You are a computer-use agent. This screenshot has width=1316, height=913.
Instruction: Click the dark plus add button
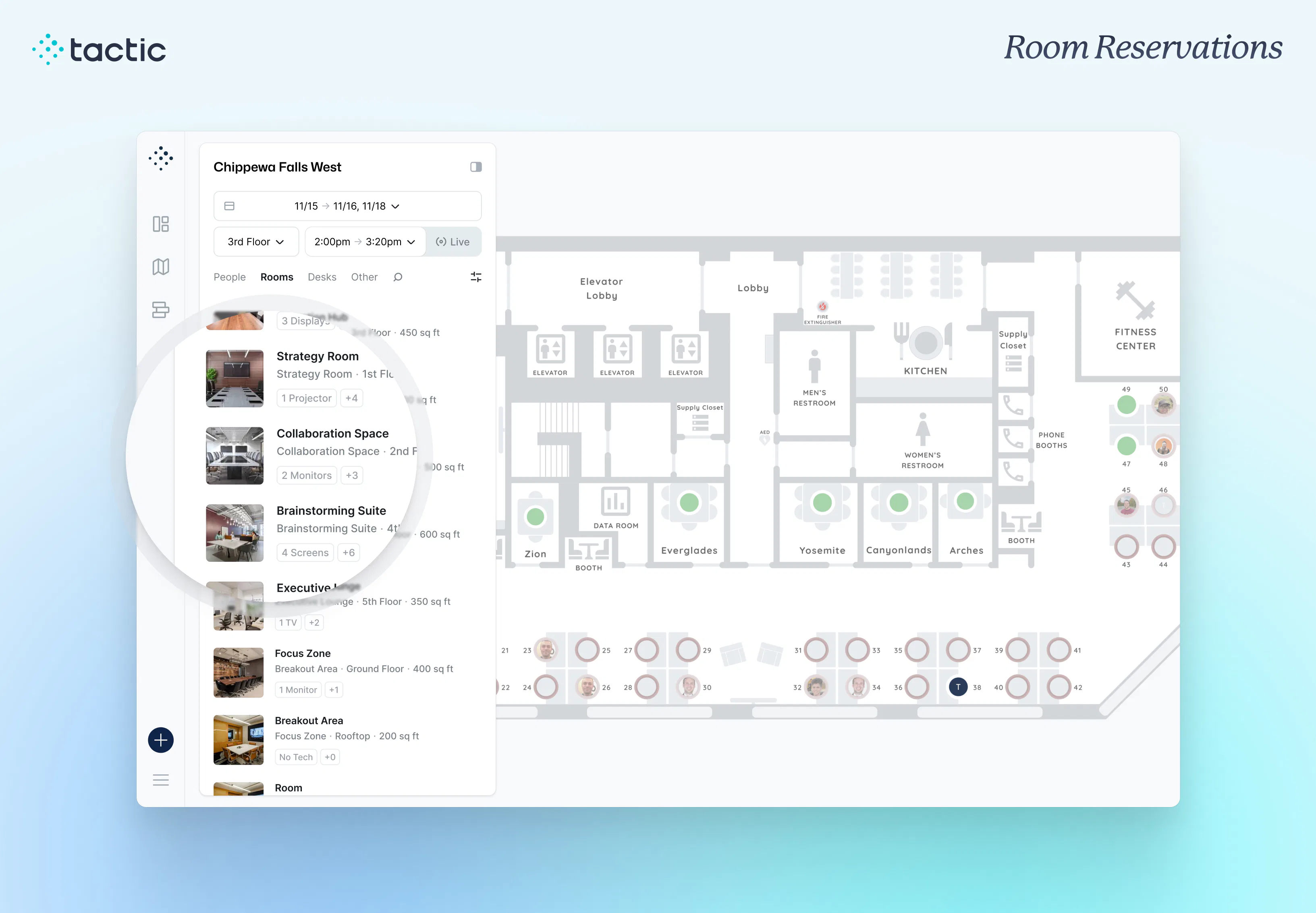(x=161, y=740)
